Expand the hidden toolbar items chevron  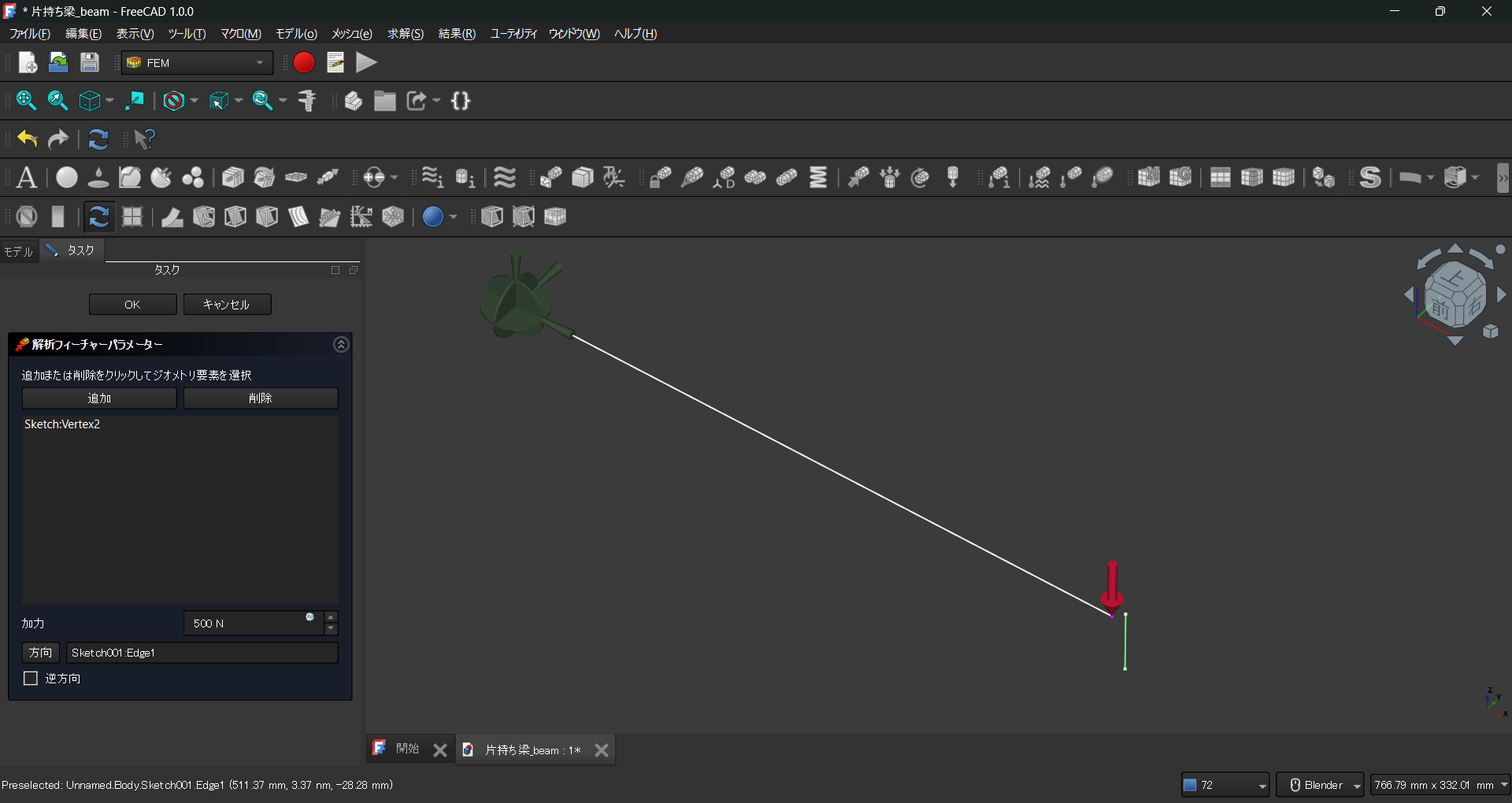(x=1503, y=178)
